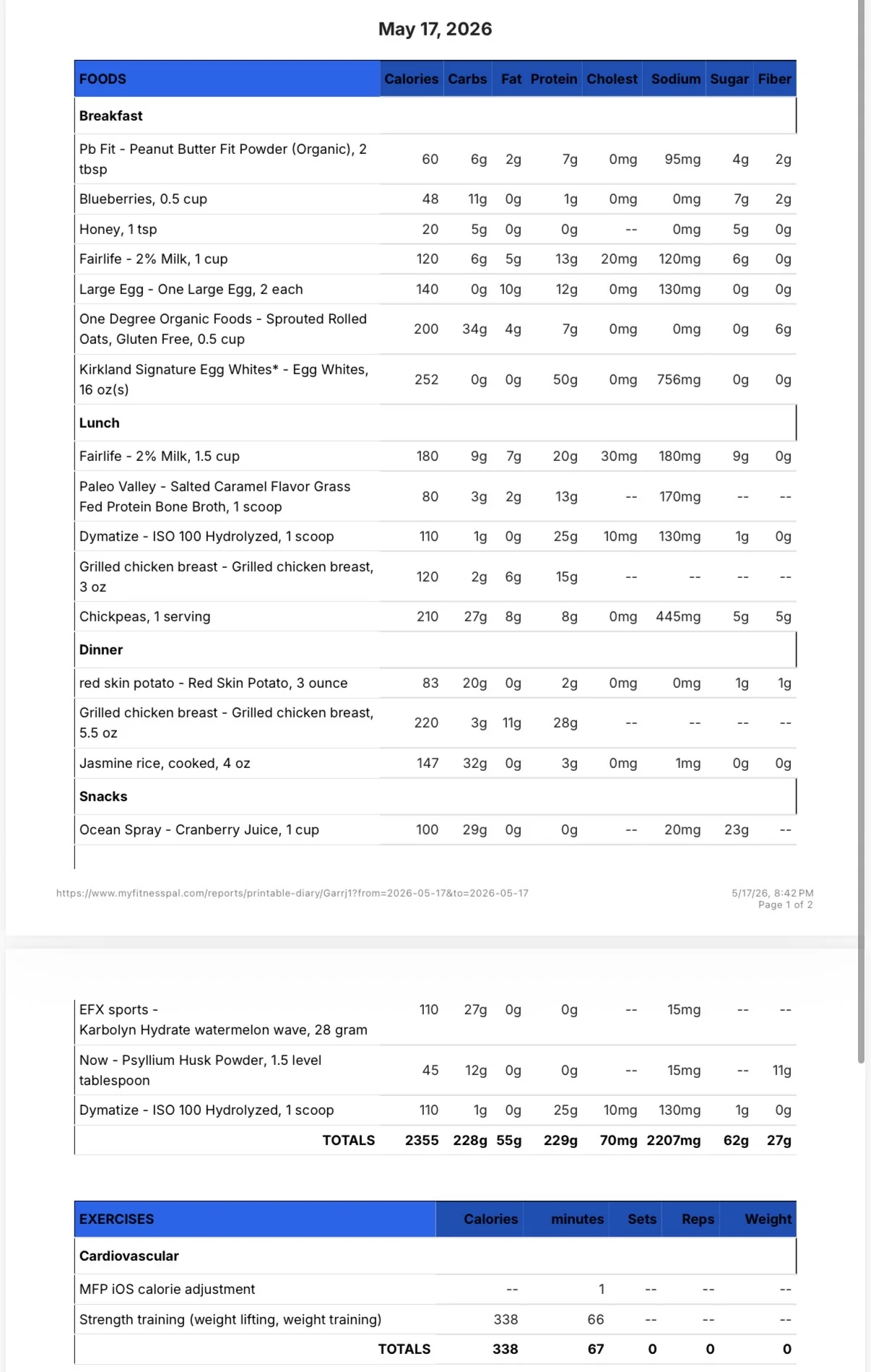Click the May 17, 2026 date title
Screen dimensions: 871x1372
pos(435,29)
